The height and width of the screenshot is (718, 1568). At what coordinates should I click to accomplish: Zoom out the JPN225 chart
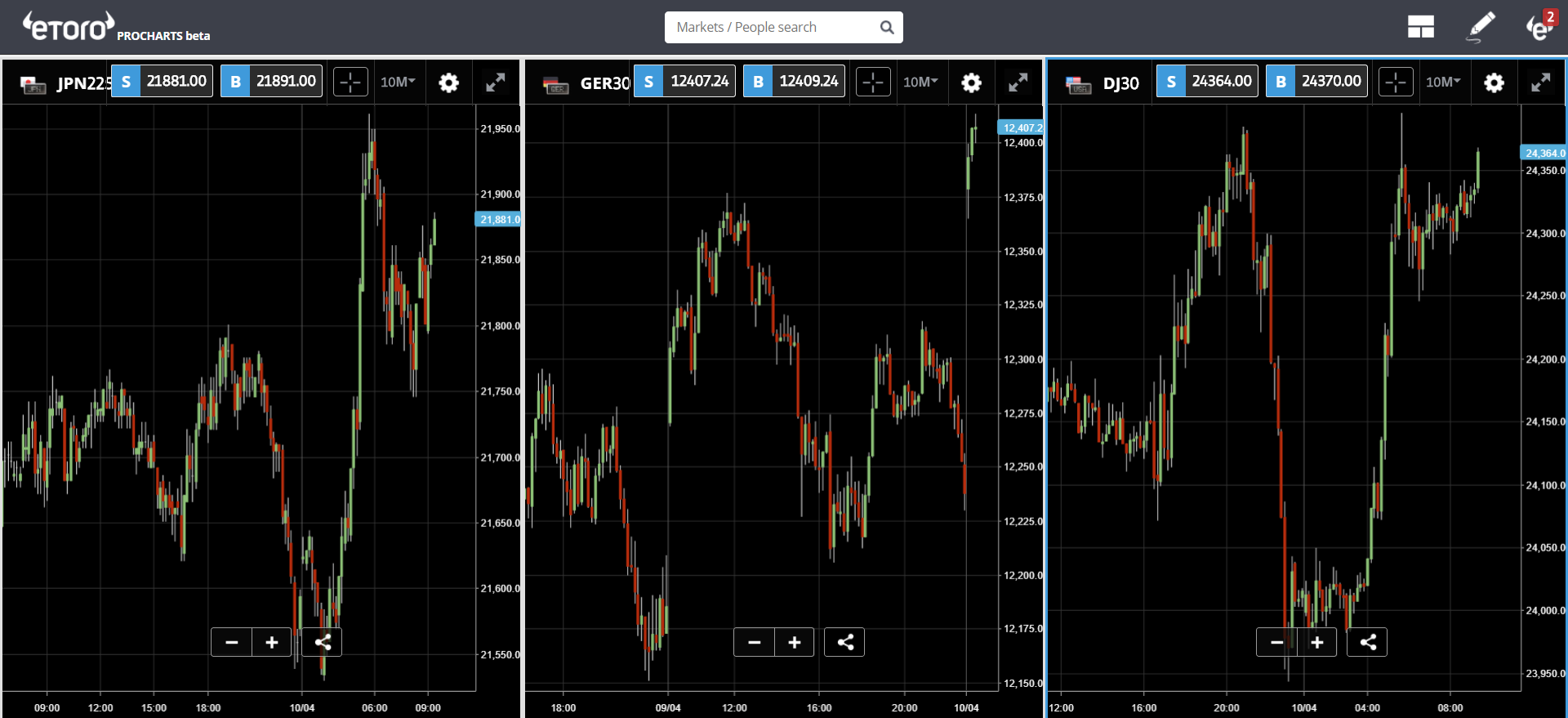point(232,642)
